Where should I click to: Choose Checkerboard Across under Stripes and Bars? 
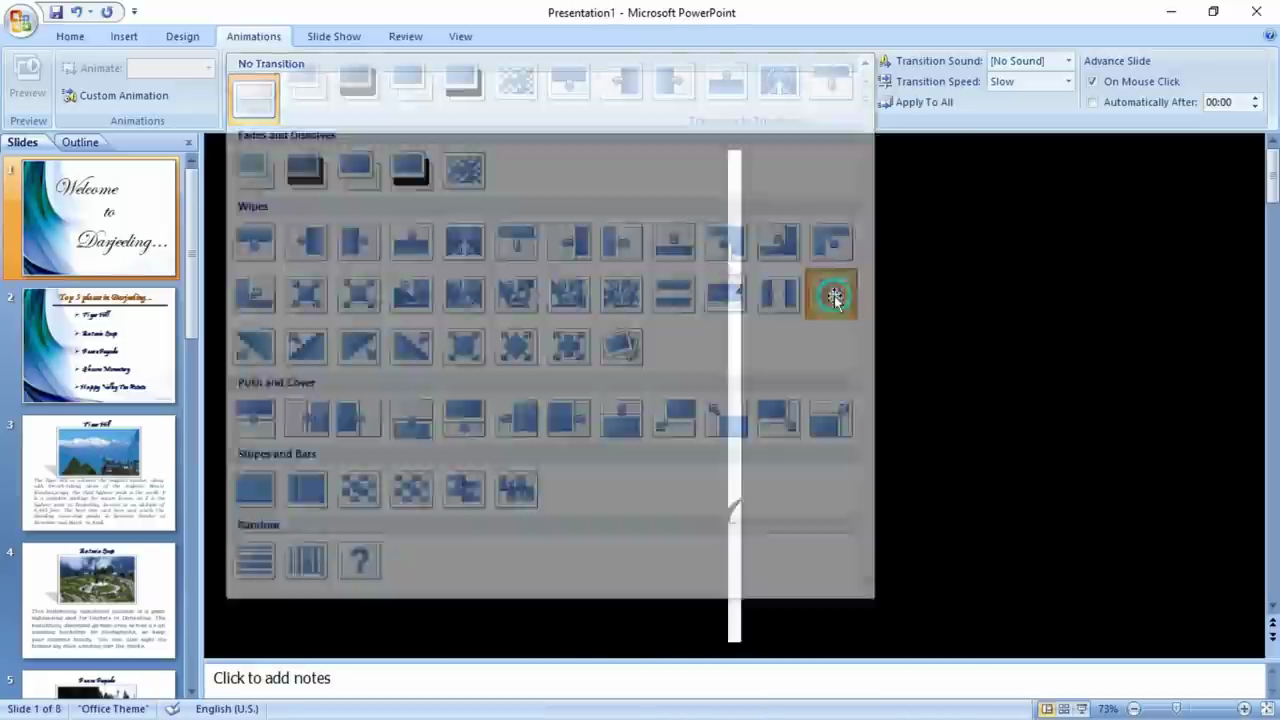(x=360, y=490)
